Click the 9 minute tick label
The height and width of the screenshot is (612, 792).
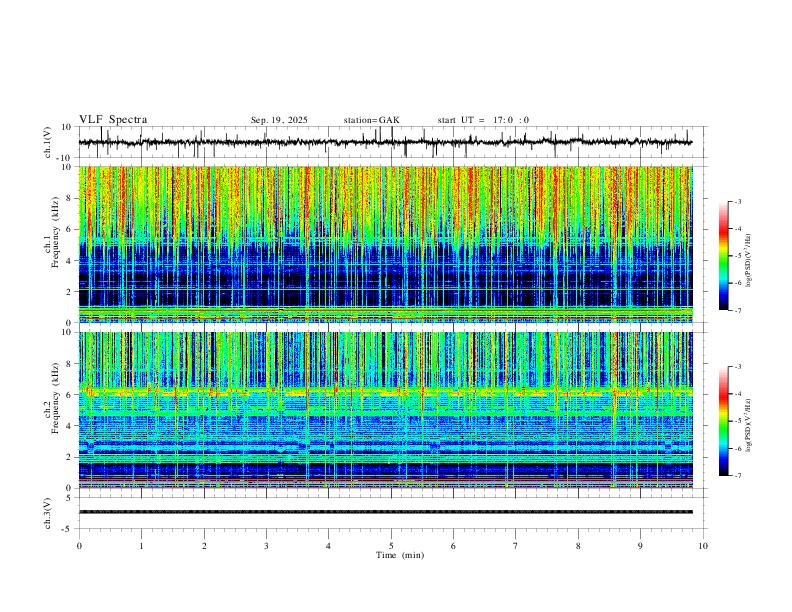[x=640, y=546]
